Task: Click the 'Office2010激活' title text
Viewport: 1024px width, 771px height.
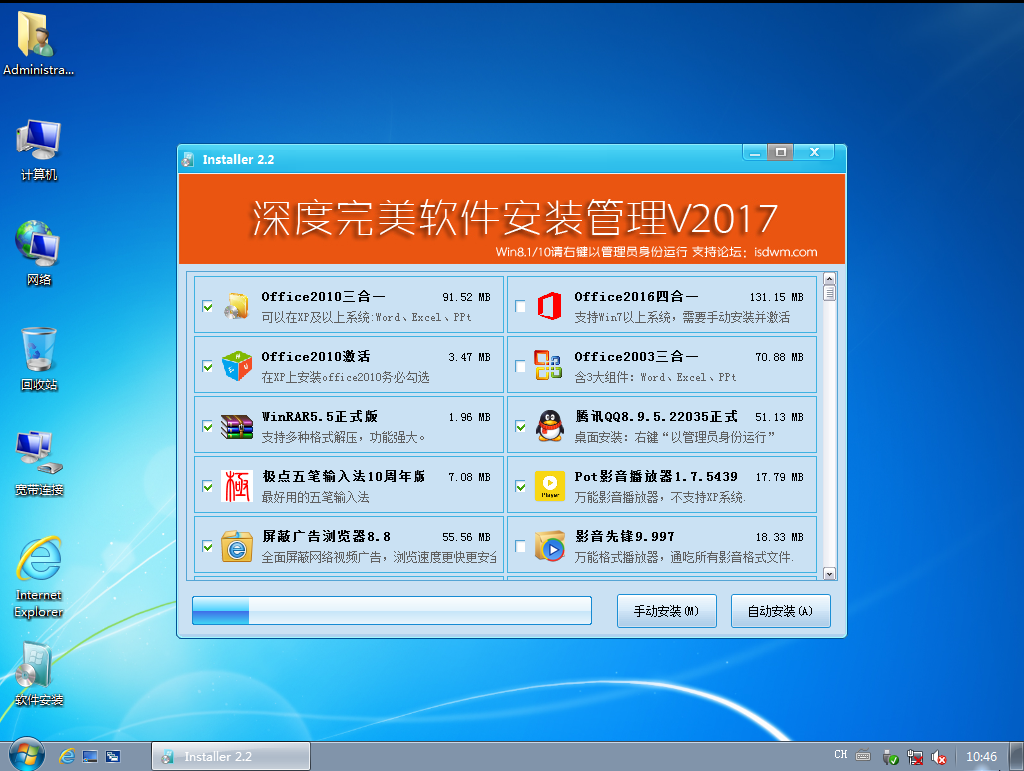Action: pos(316,356)
